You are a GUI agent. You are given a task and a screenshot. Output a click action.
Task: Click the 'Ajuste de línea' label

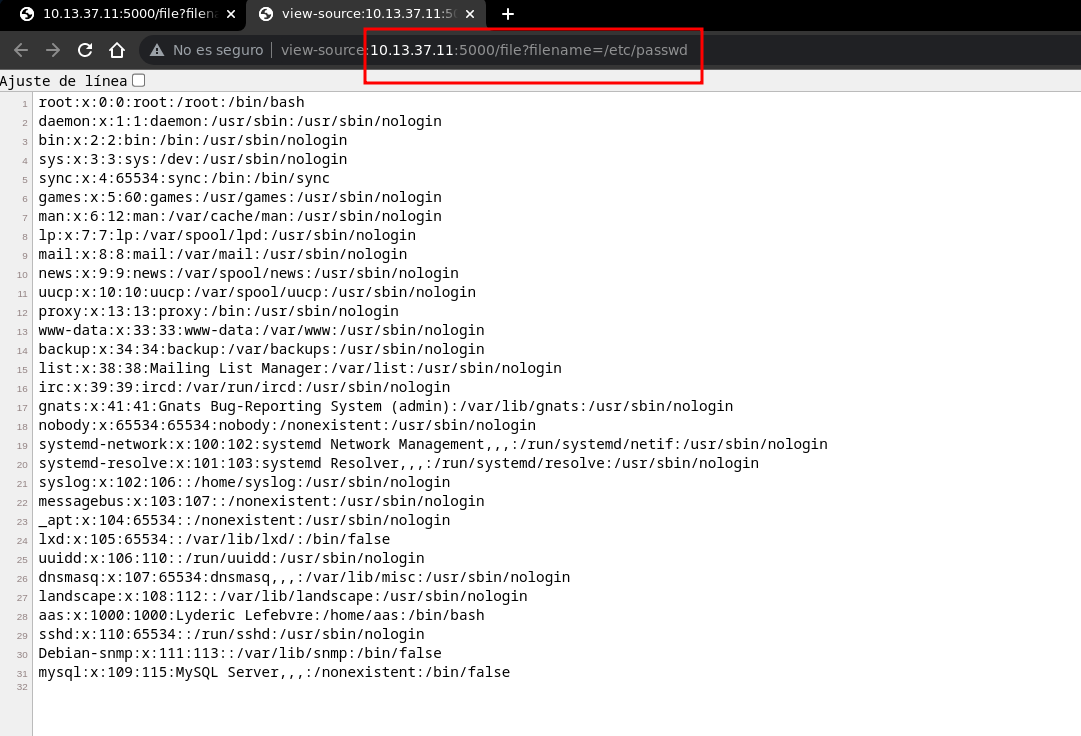click(63, 81)
